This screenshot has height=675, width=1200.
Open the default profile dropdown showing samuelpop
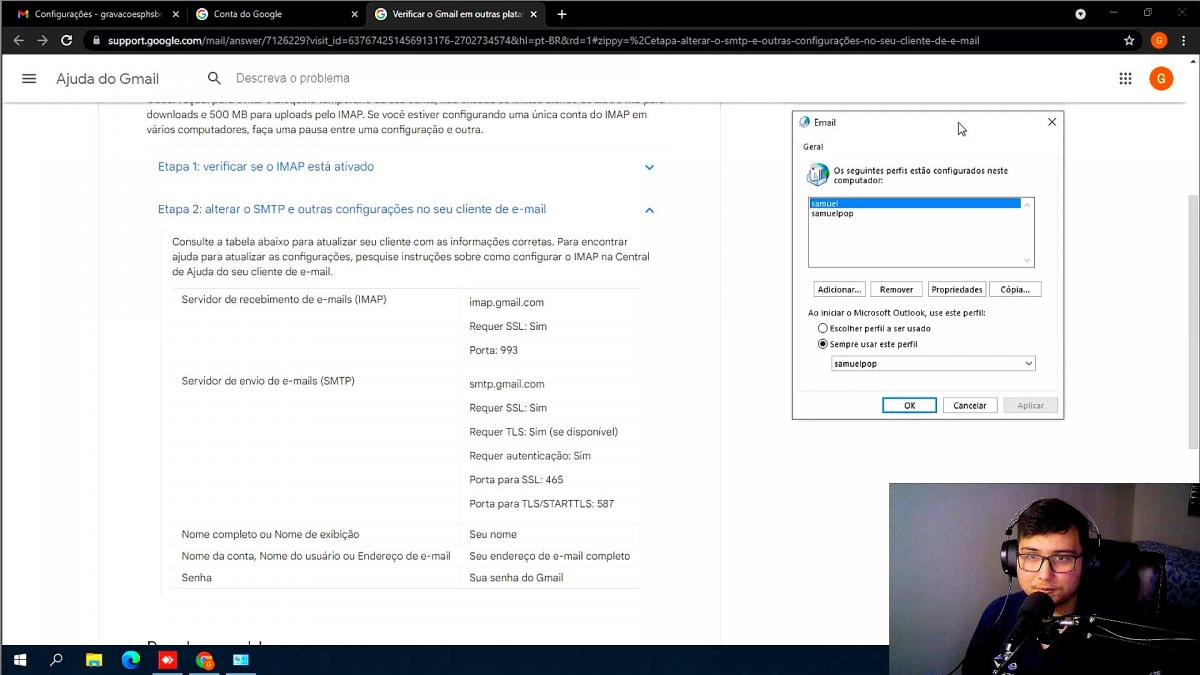click(x=933, y=364)
